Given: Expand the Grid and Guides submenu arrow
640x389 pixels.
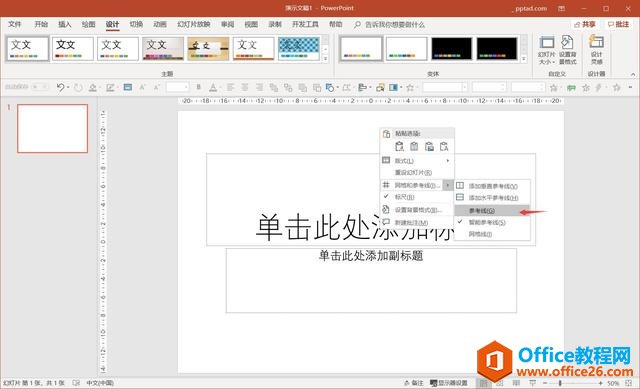Looking at the screenshot, I should [x=448, y=185].
